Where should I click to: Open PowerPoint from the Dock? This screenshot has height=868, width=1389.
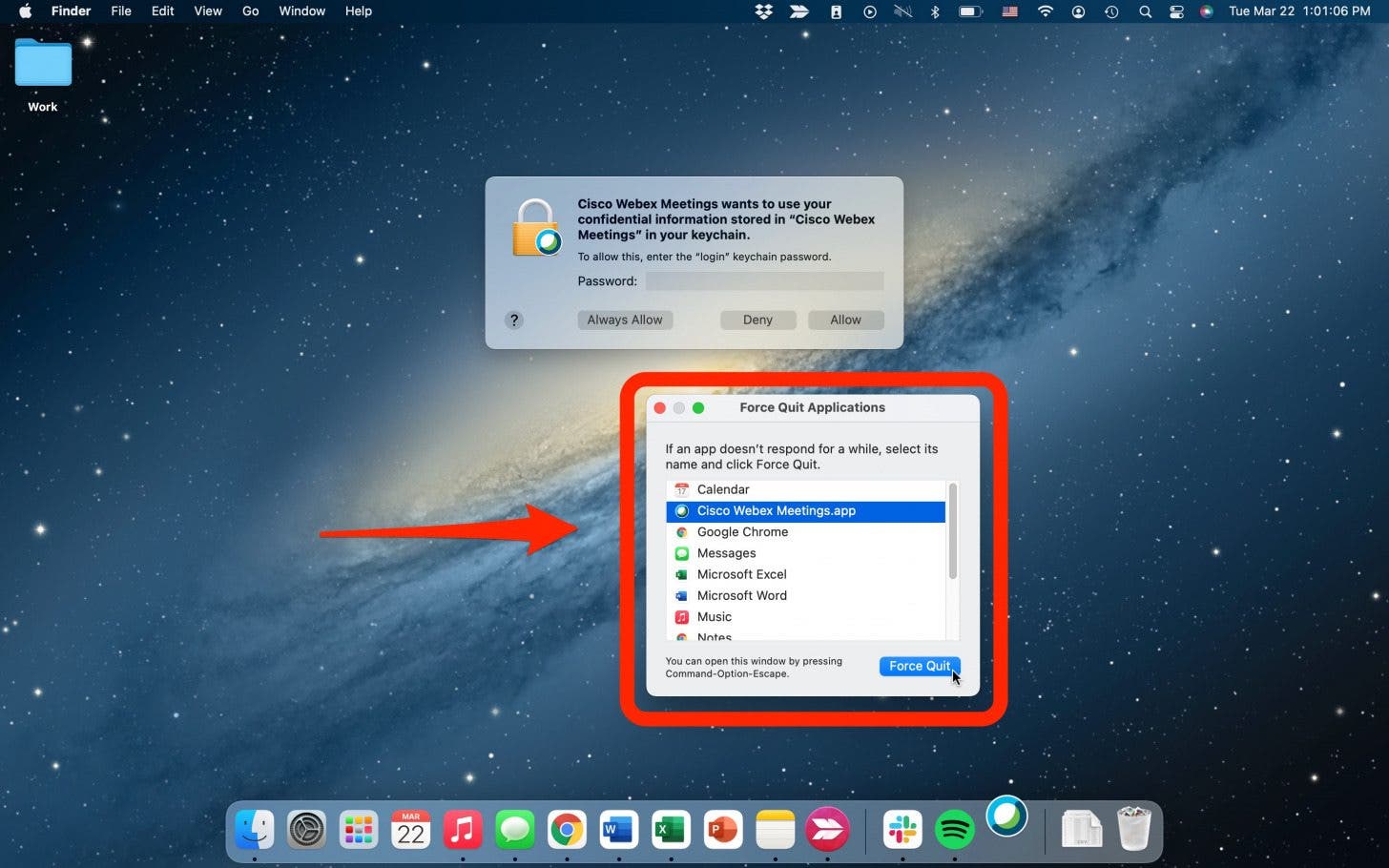(722, 830)
